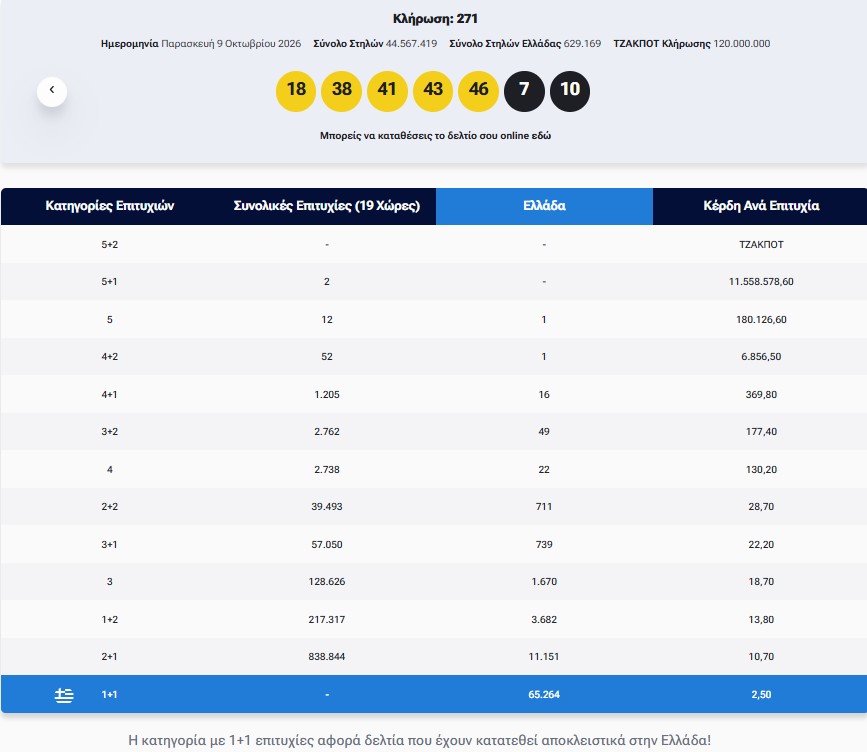
Task: Click Greece wins 49 in the 3+2 row
Action: click(x=544, y=432)
